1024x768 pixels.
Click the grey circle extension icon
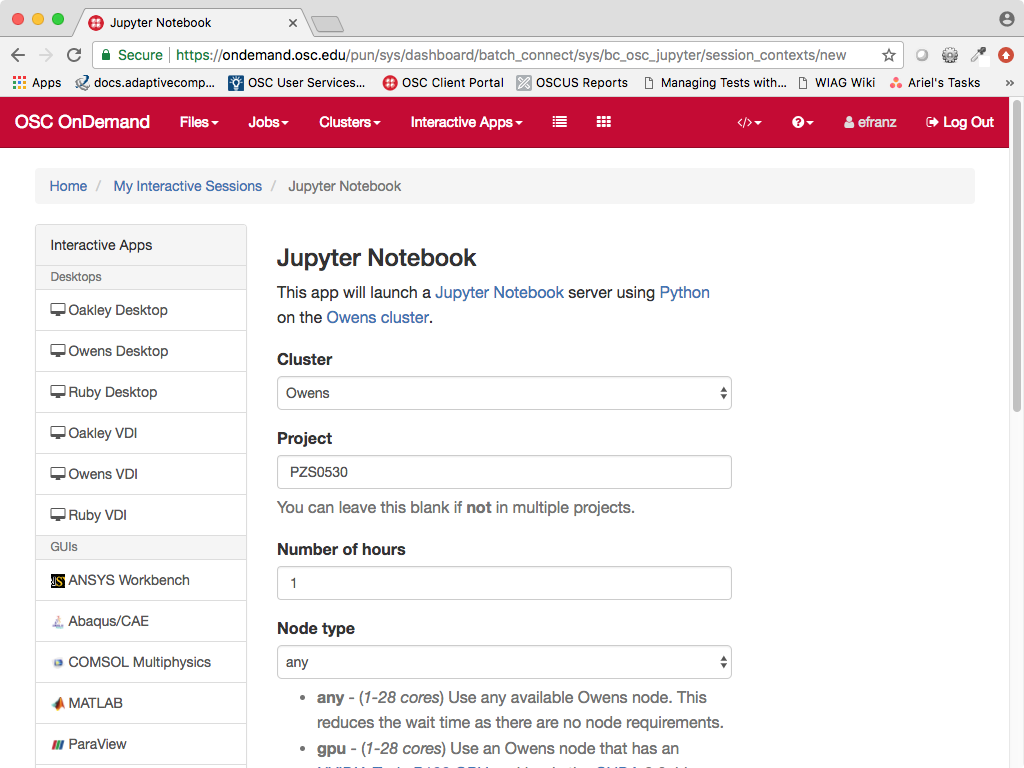point(921,56)
